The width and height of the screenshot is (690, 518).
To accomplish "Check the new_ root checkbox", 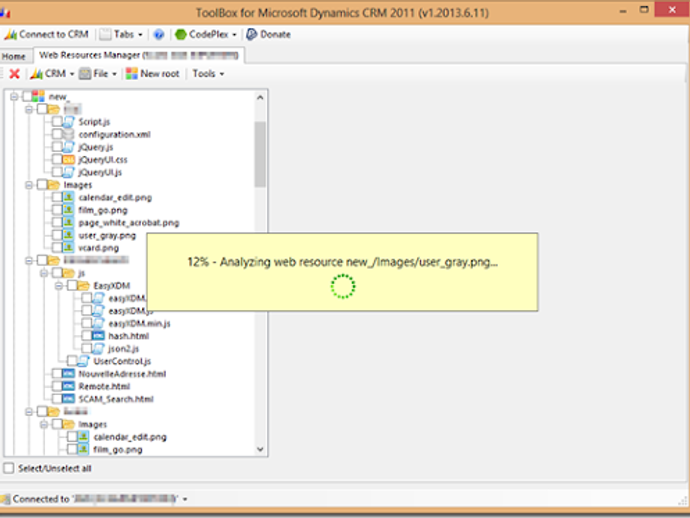I will [27, 96].
